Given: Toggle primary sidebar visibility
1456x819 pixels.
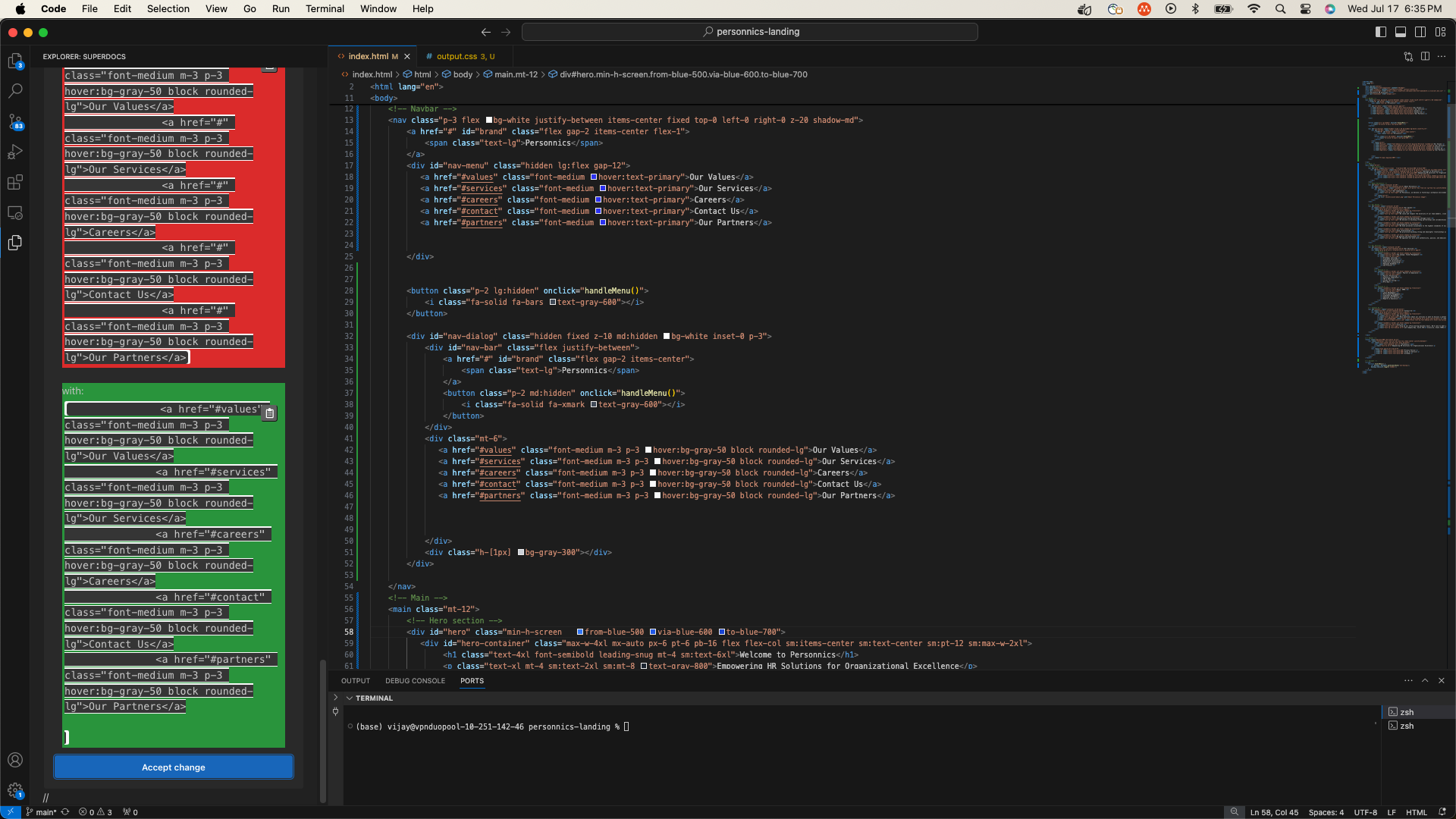Looking at the screenshot, I should pyautogui.click(x=1381, y=32).
